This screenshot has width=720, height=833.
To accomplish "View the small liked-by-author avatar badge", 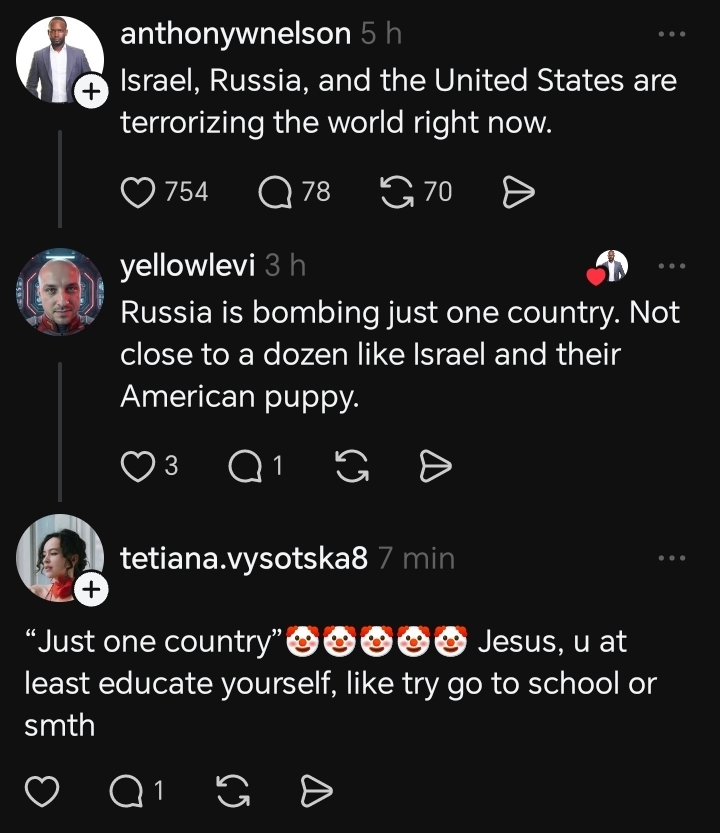I will [x=609, y=267].
